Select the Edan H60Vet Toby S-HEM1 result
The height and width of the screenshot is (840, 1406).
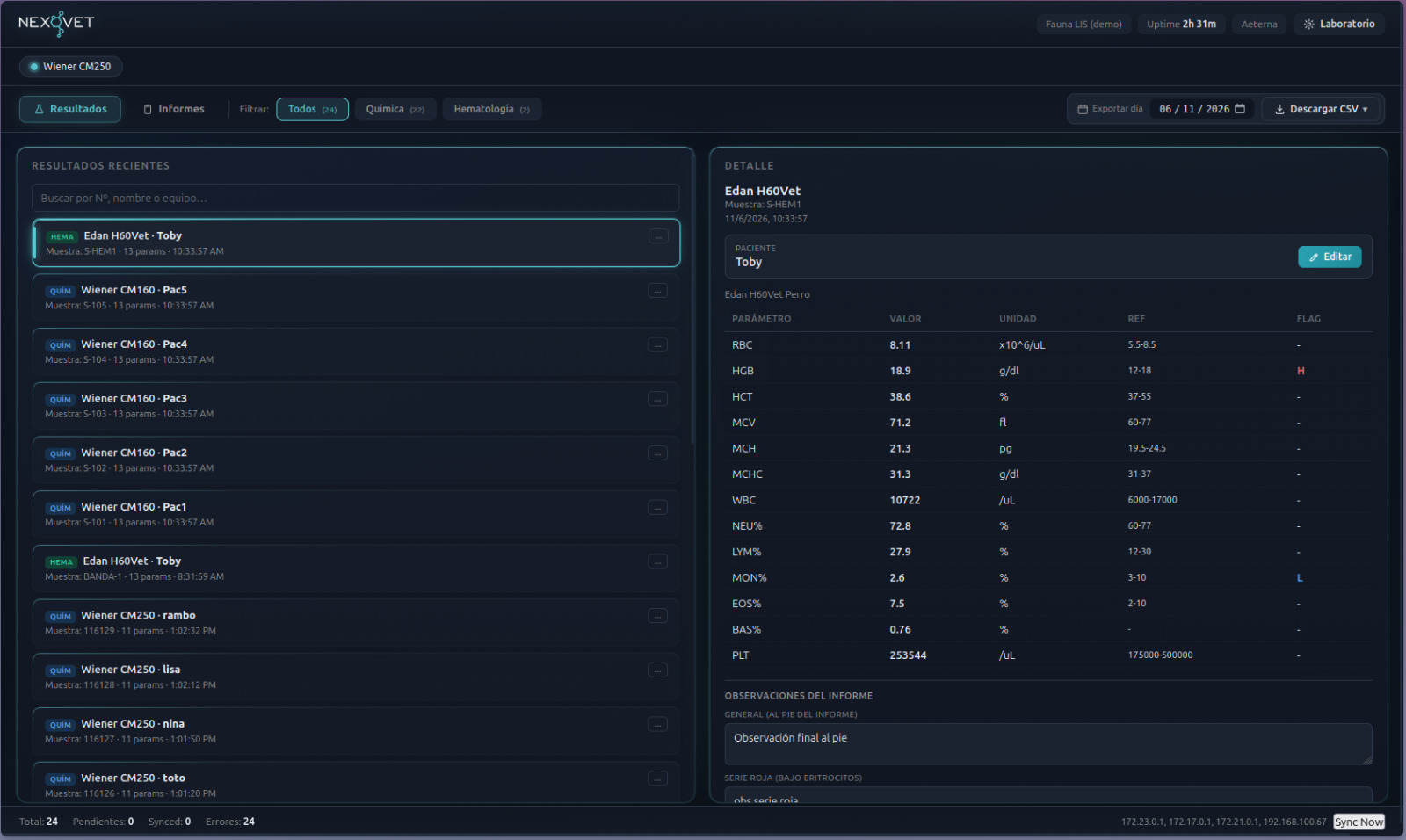(x=355, y=243)
